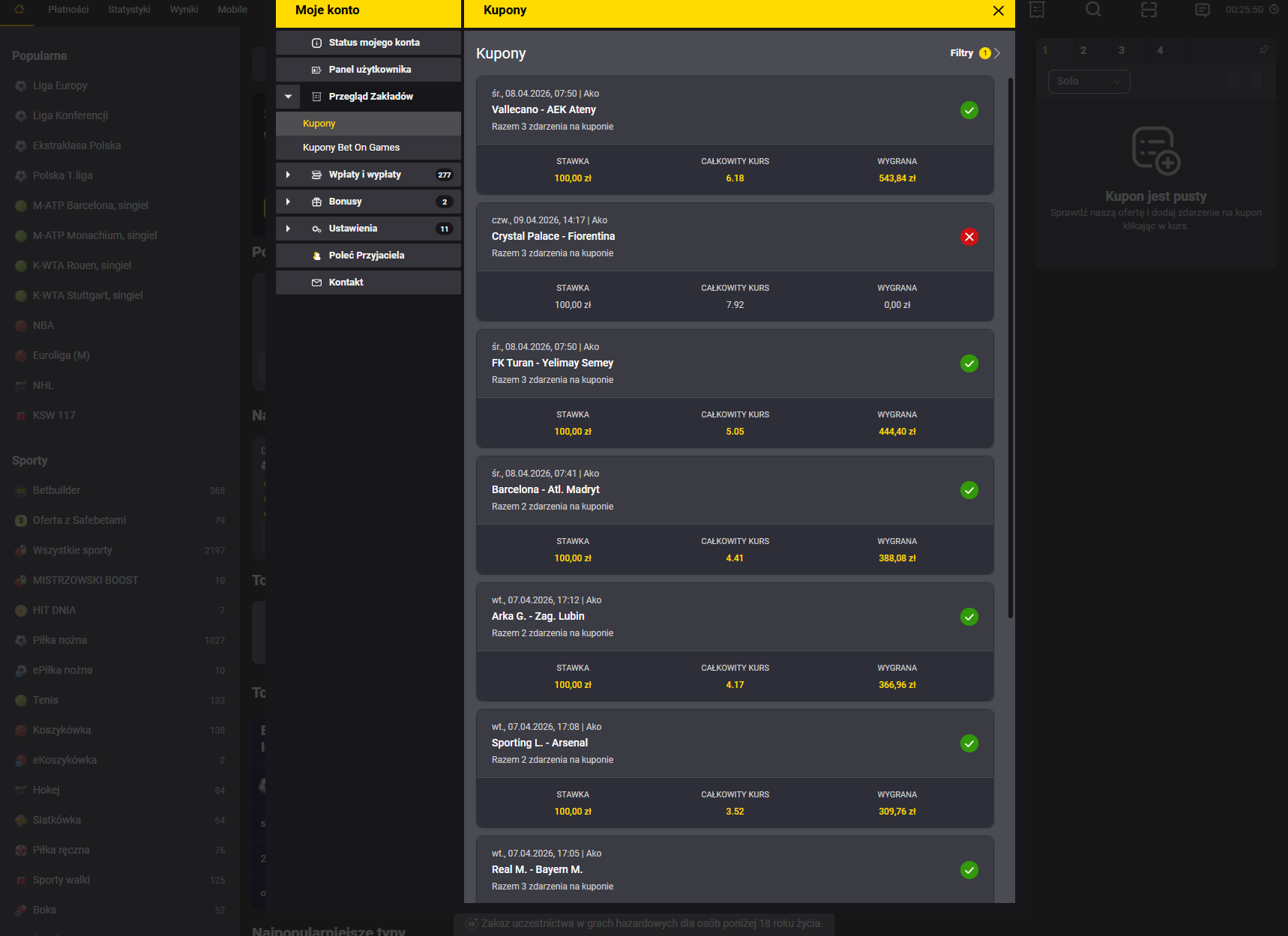Open the FK Turan - Yelimay Semey coupon

735,389
